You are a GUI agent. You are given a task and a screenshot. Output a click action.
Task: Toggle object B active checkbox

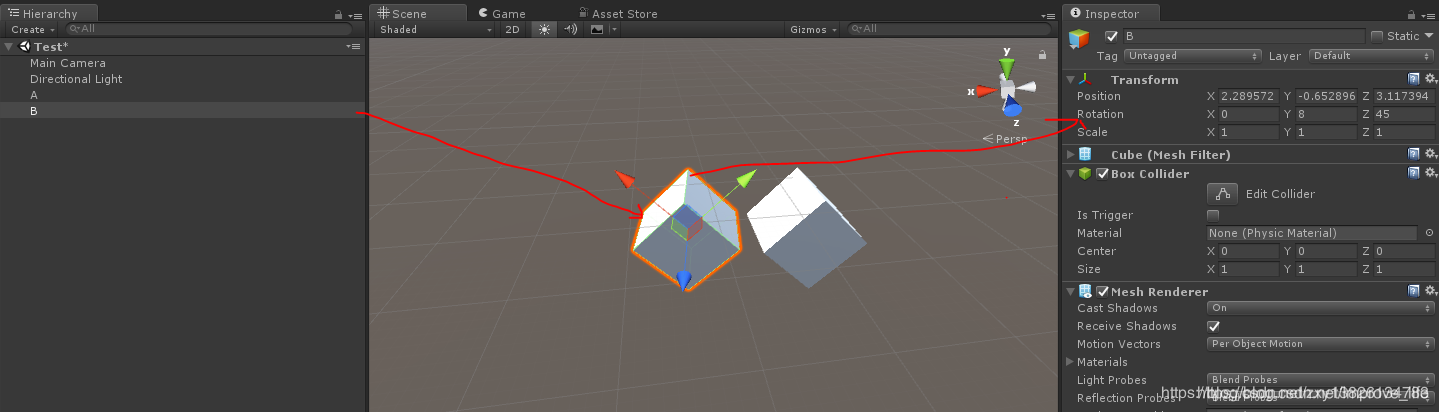point(1111,36)
